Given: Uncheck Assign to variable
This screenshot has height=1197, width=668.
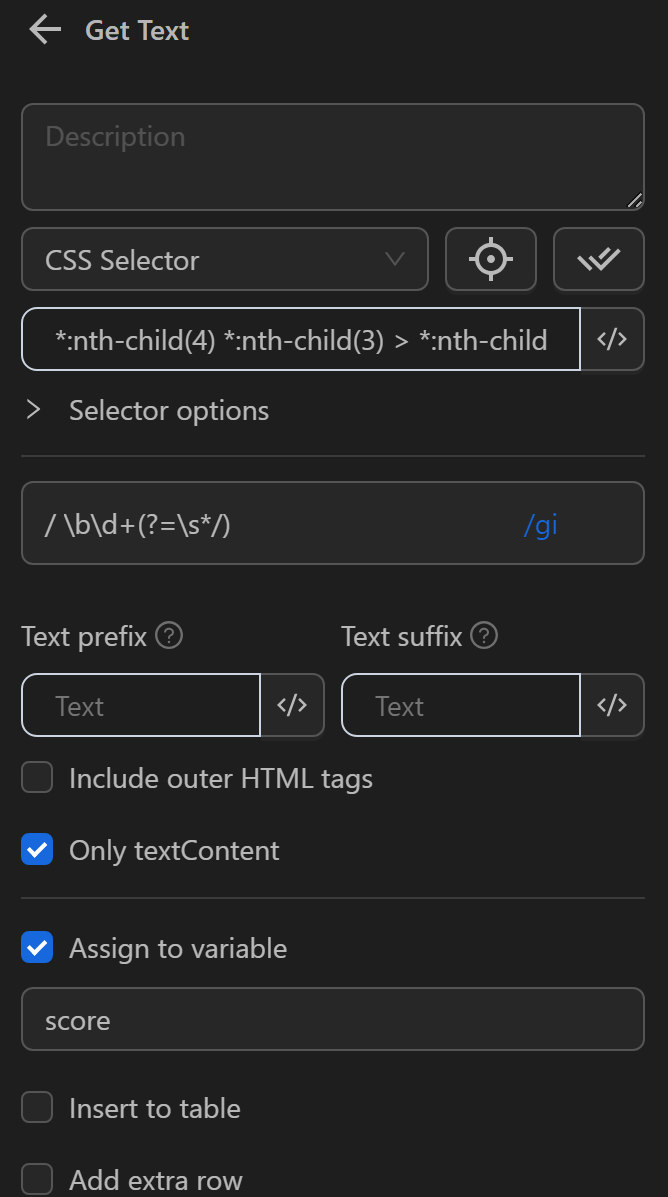Looking at the screenshot, I should [37, 948].
